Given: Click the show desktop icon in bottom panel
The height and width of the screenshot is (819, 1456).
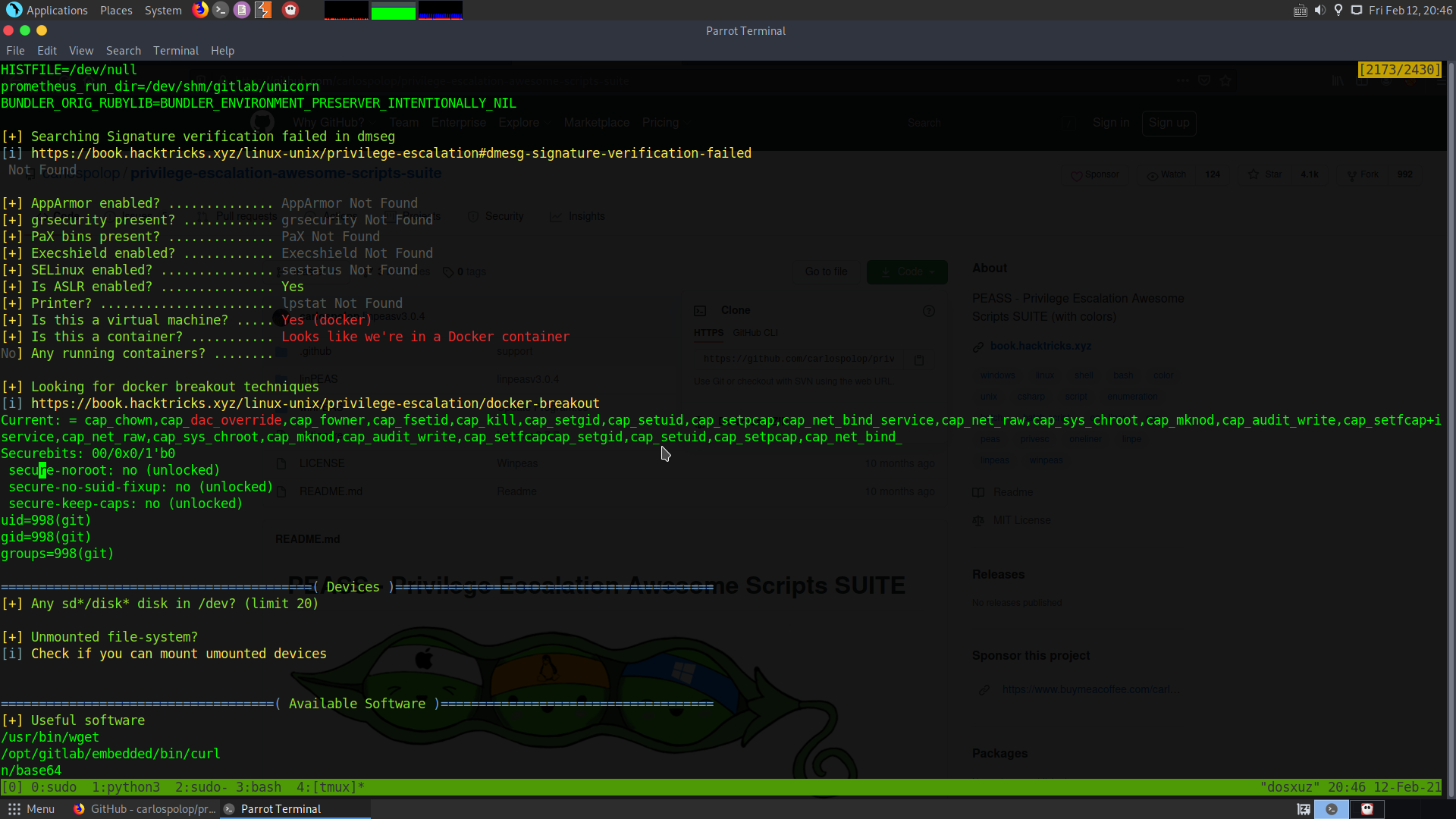Looking at the screenshot, I should coord(1304,809).
